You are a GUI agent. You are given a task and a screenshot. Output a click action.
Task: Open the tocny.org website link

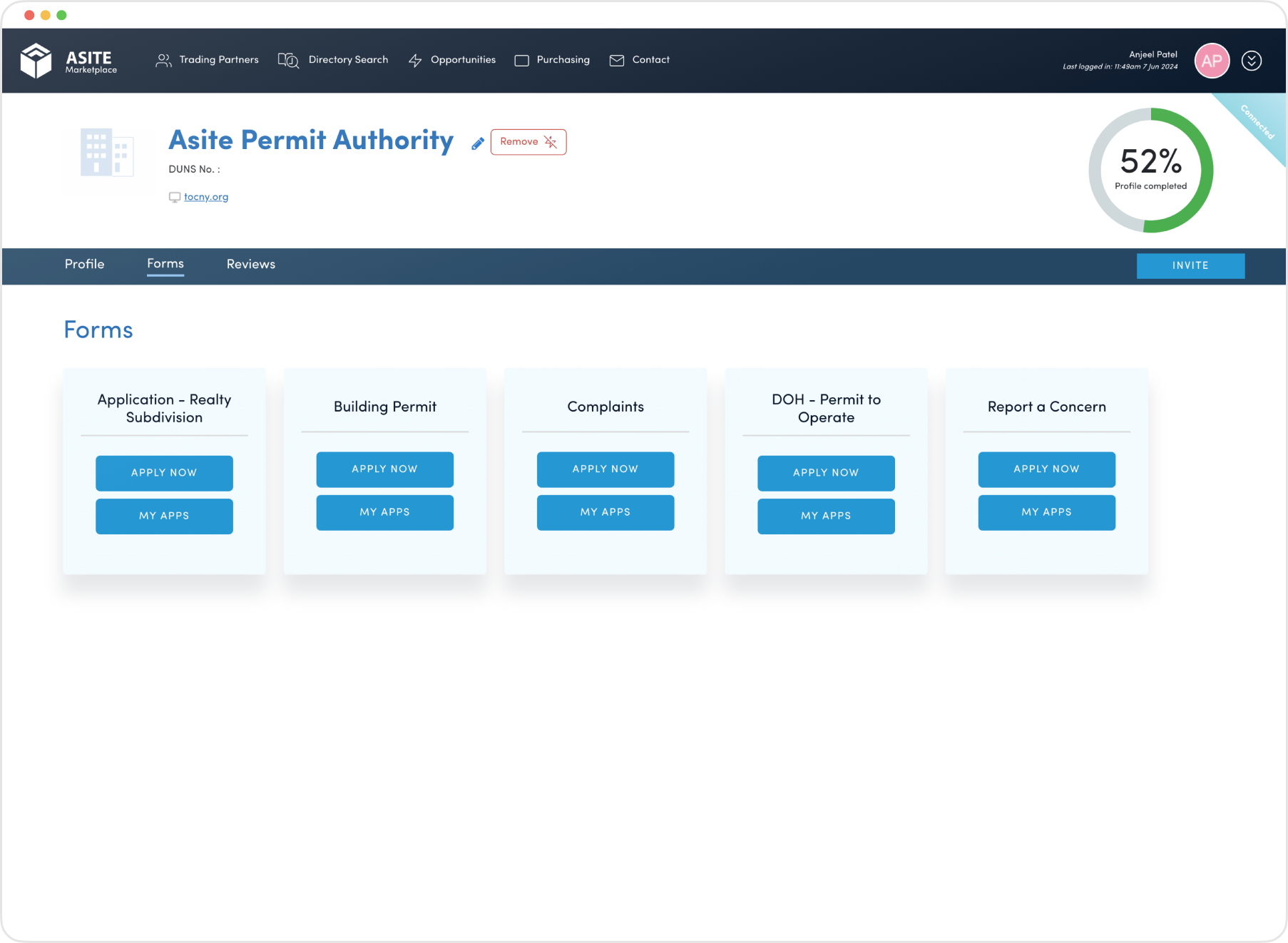[x=205, y=197]
